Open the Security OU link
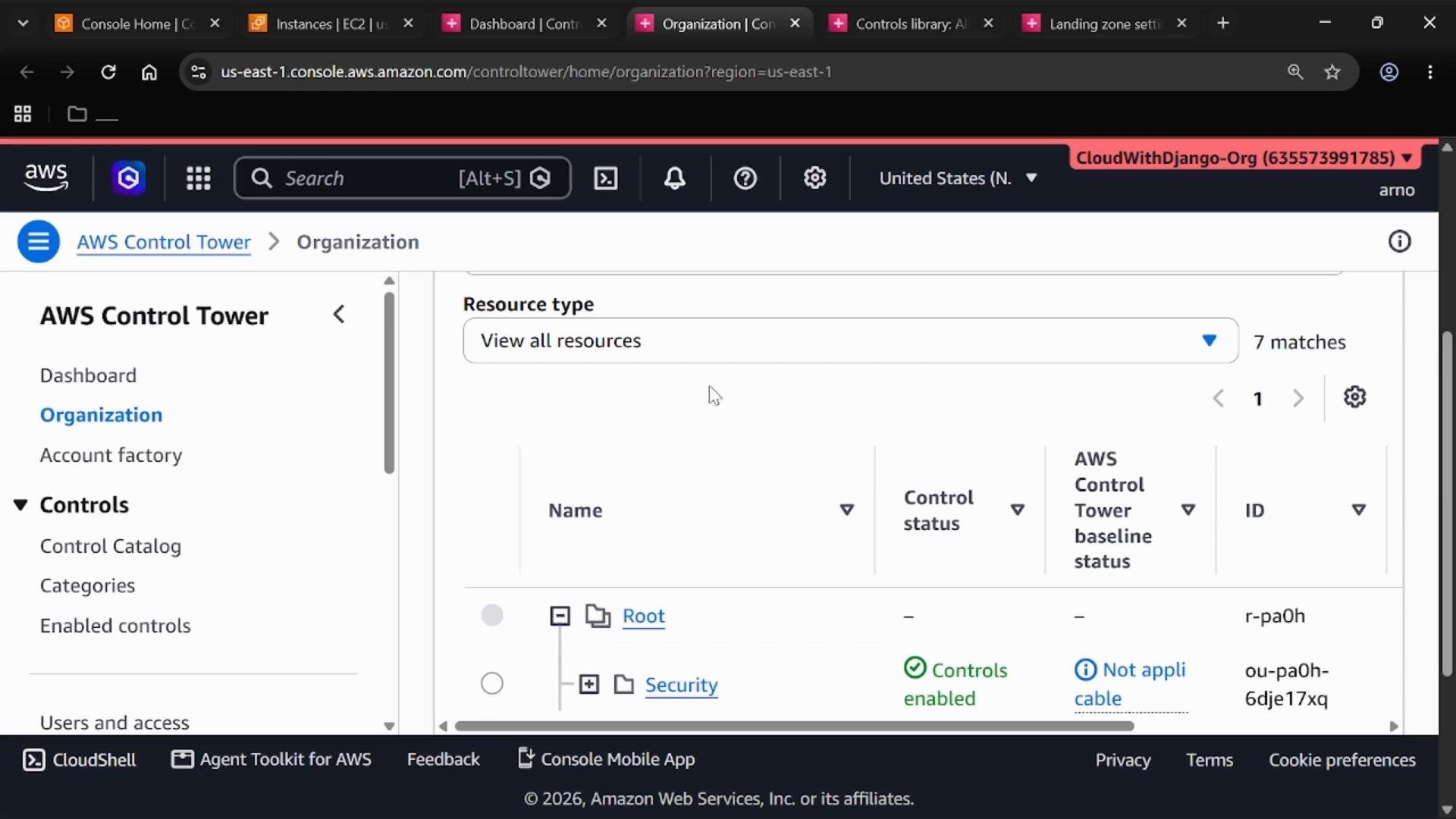1456x819 pixels. click(x=681, y=685)
